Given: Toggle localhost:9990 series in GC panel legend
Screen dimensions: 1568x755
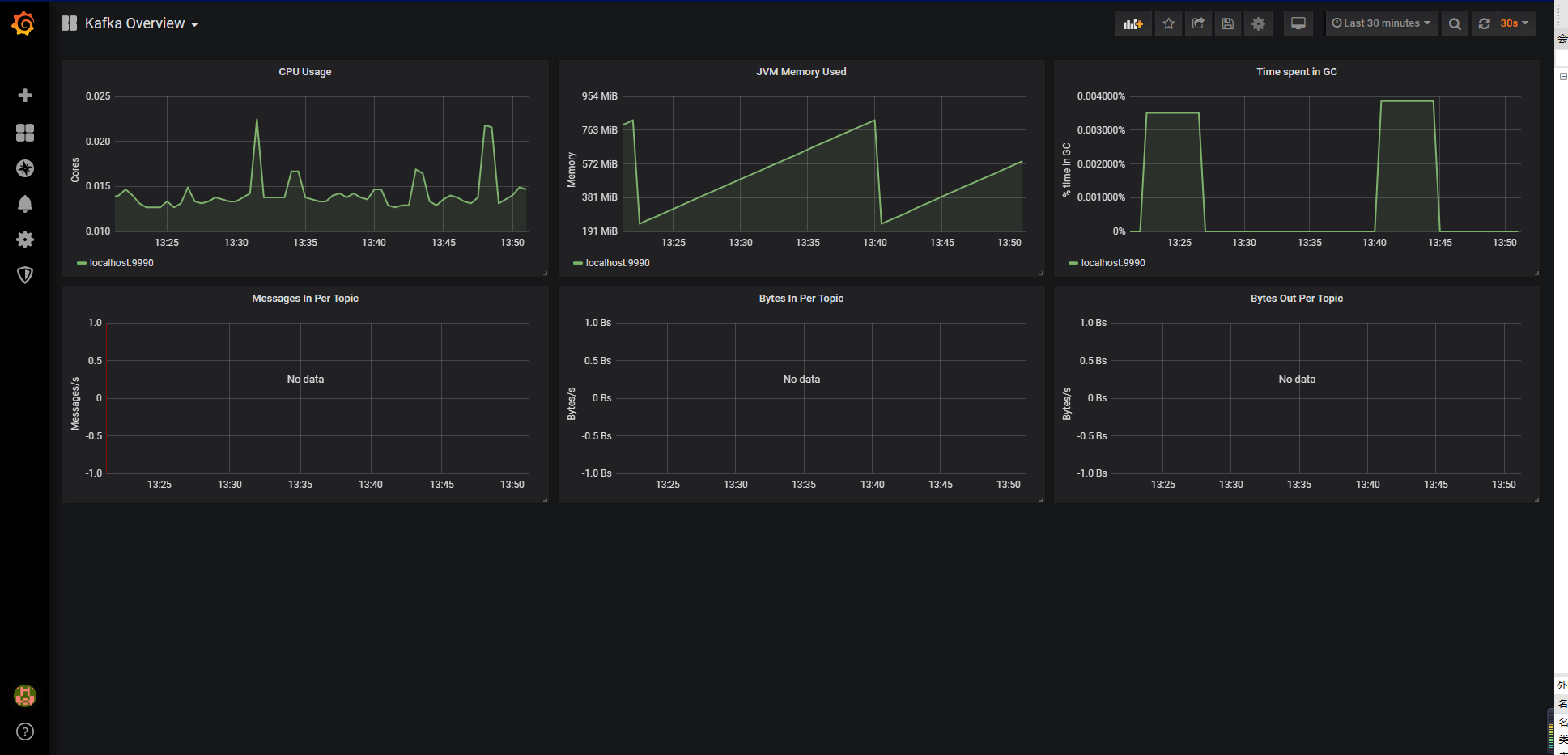Looking at the screenshot, I should 1113,263.
